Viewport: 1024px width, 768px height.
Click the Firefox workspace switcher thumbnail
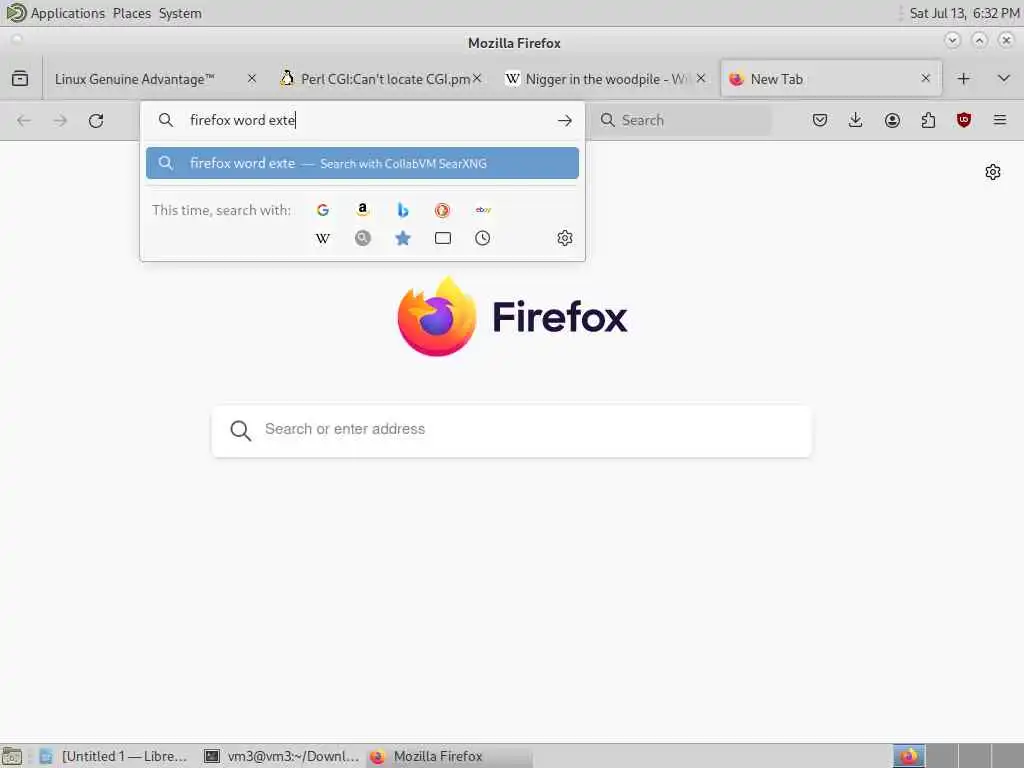click(909, 756)
